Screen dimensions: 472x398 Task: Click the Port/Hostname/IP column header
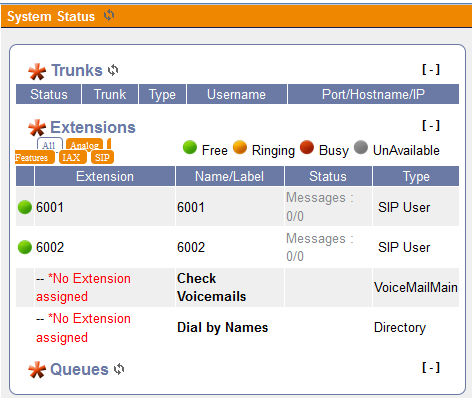373,94
